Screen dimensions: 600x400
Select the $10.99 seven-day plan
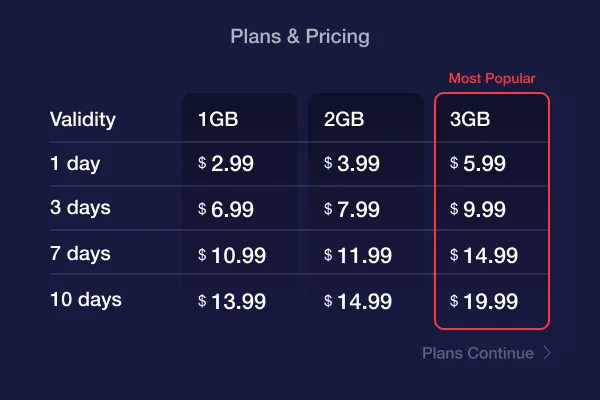pos(232,255)
